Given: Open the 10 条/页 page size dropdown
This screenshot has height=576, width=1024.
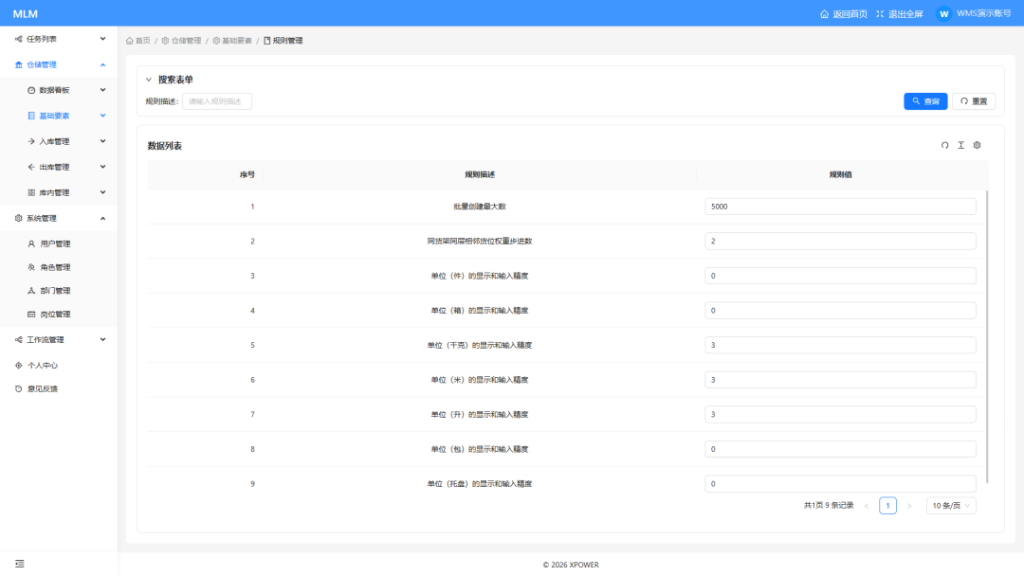Looking at the screenshot, I should click(x=951, y=506).
